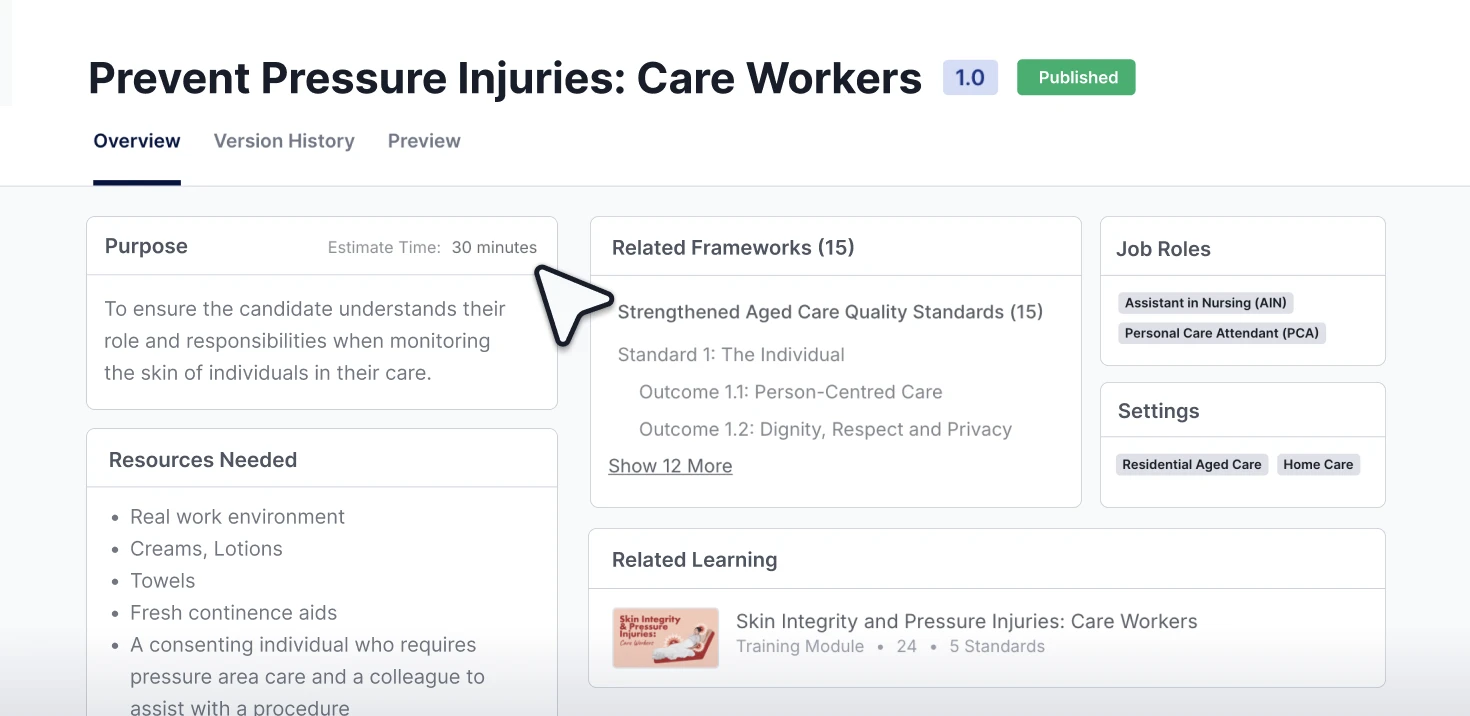Select the Overview tab
This screenshot has height=716, width=1470.
coord(136,141)
